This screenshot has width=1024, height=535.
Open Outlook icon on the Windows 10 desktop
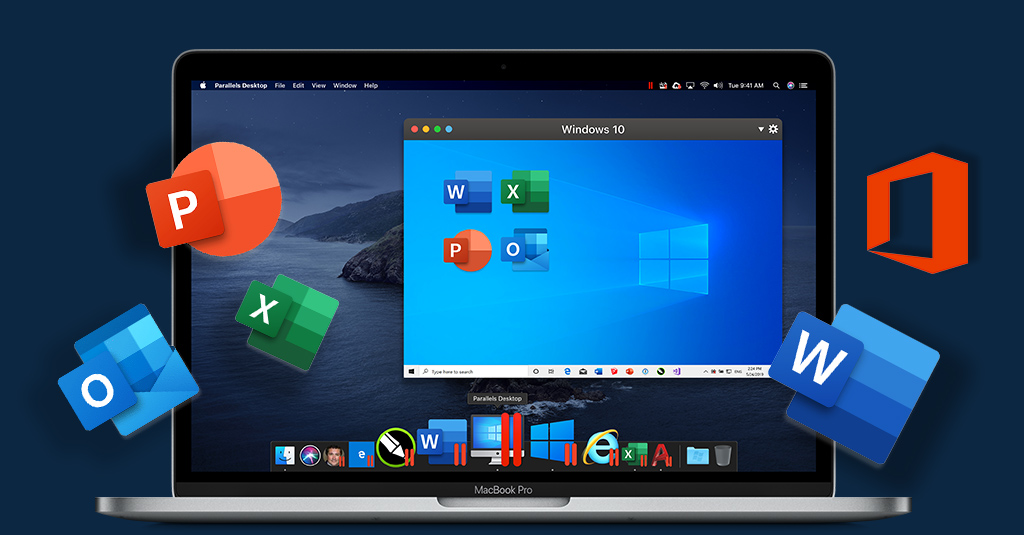(525, 250)
